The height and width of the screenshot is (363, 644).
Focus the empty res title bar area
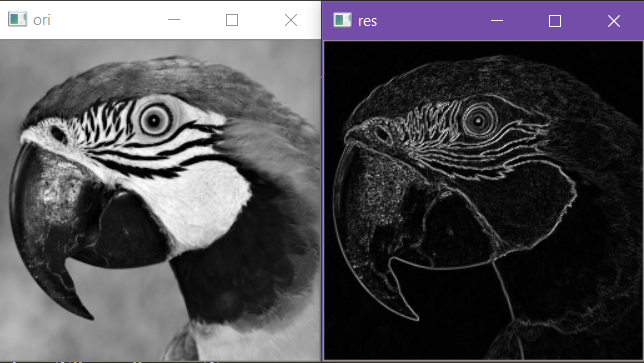[431, 21]
